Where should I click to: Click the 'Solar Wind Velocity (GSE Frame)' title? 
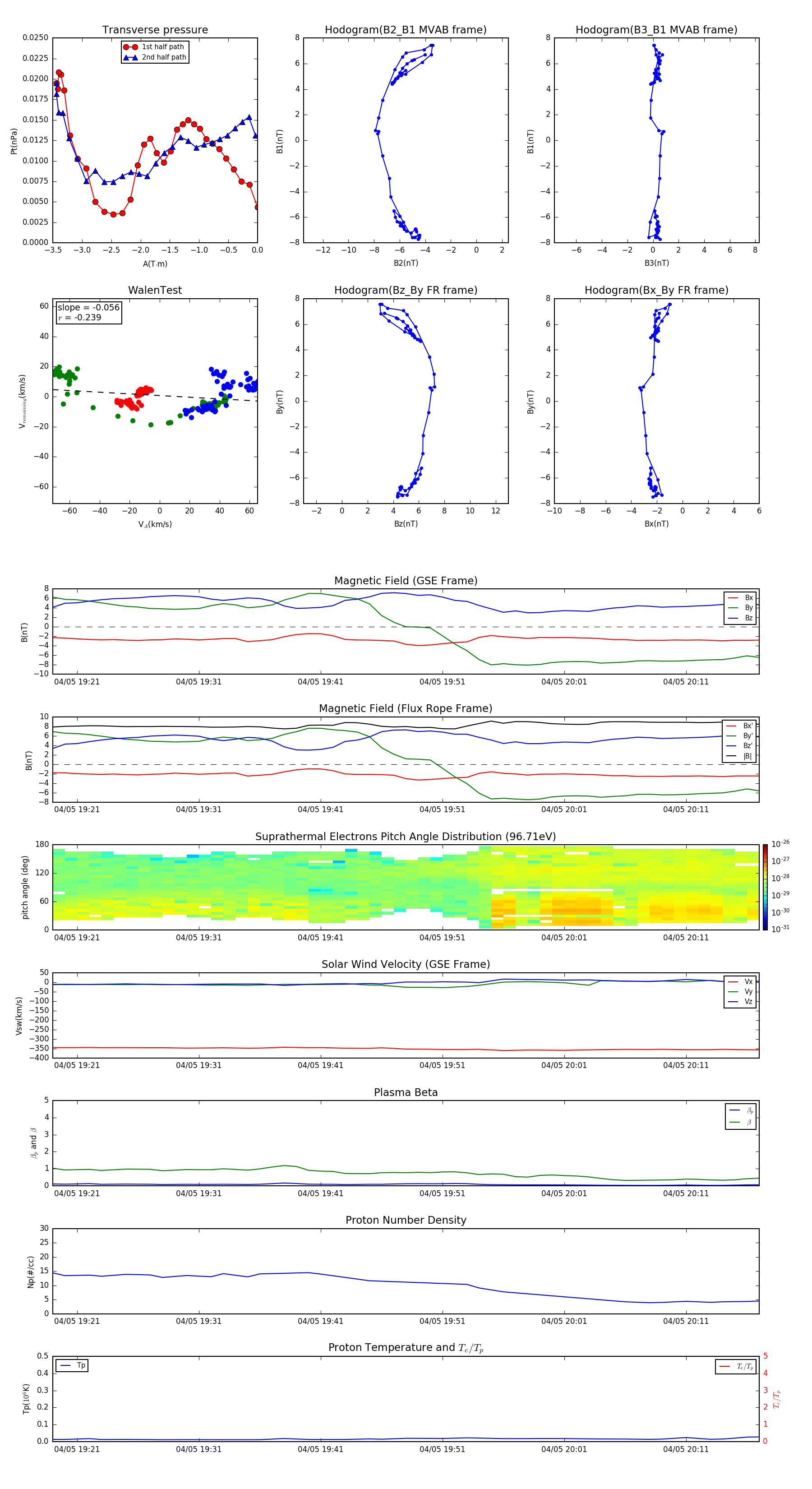point(406,965)
